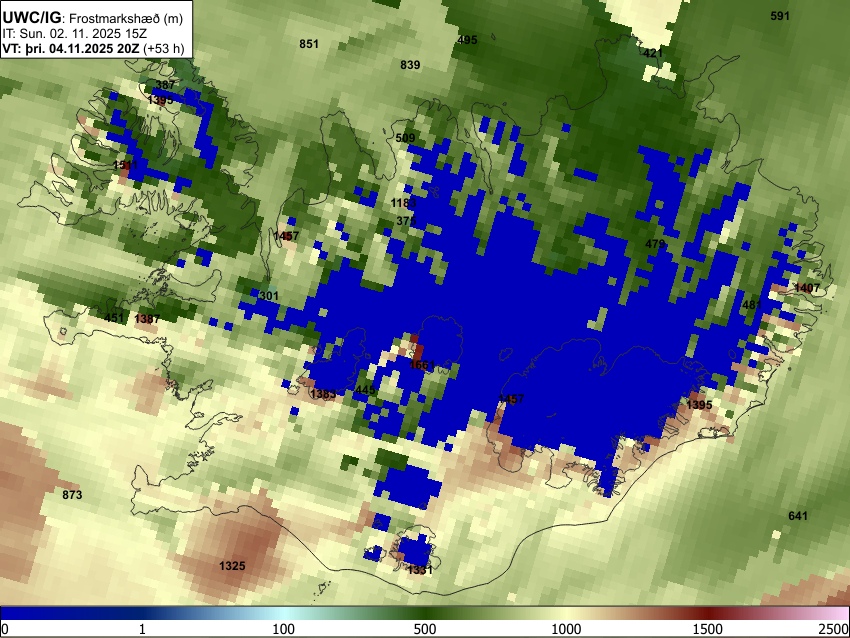Click the '641' height value
This screenshot has height=638, width=850.
pyautogui.click(x=798, y=516)
